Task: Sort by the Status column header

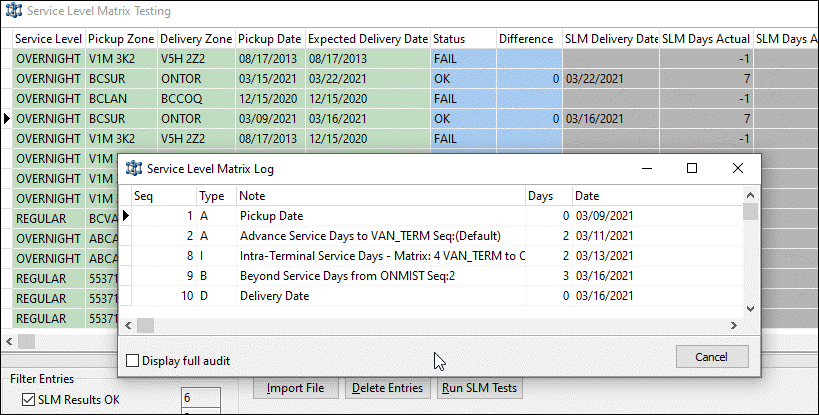Action: coord(462,38)
